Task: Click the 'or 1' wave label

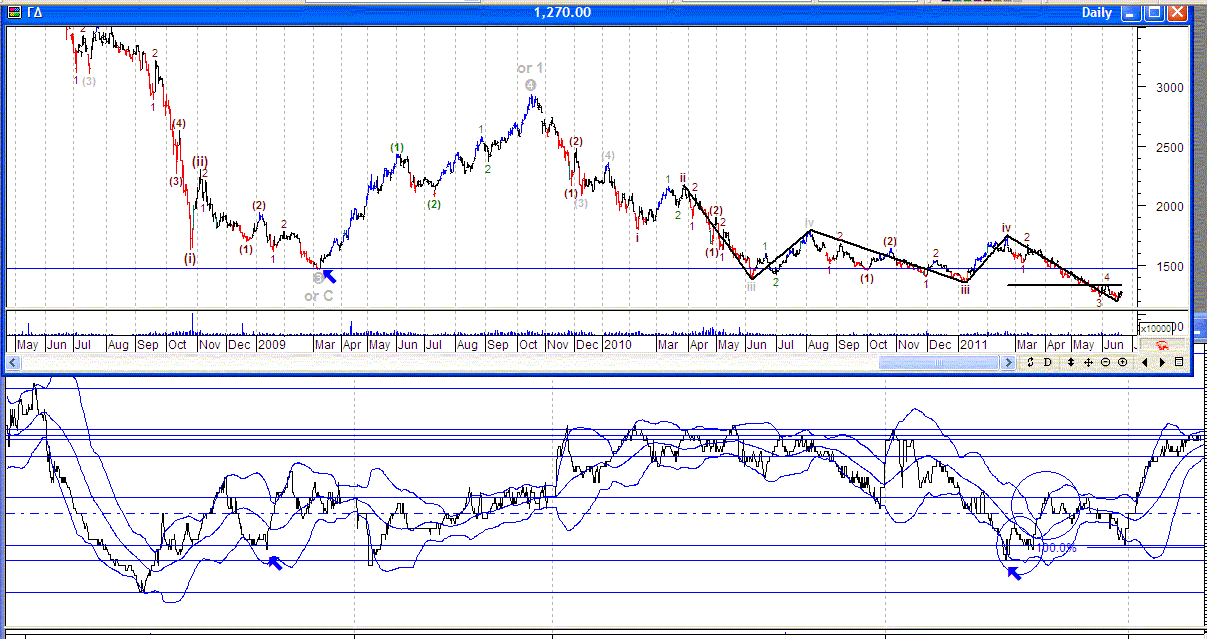Action: click(x=530, y=68)
